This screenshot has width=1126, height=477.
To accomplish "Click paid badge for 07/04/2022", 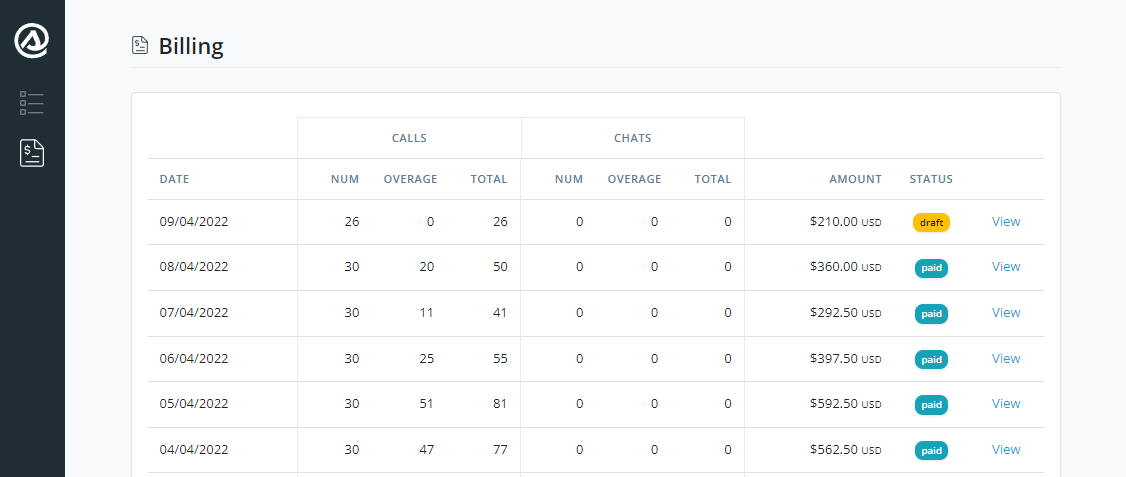I will [x=931, y=314].
